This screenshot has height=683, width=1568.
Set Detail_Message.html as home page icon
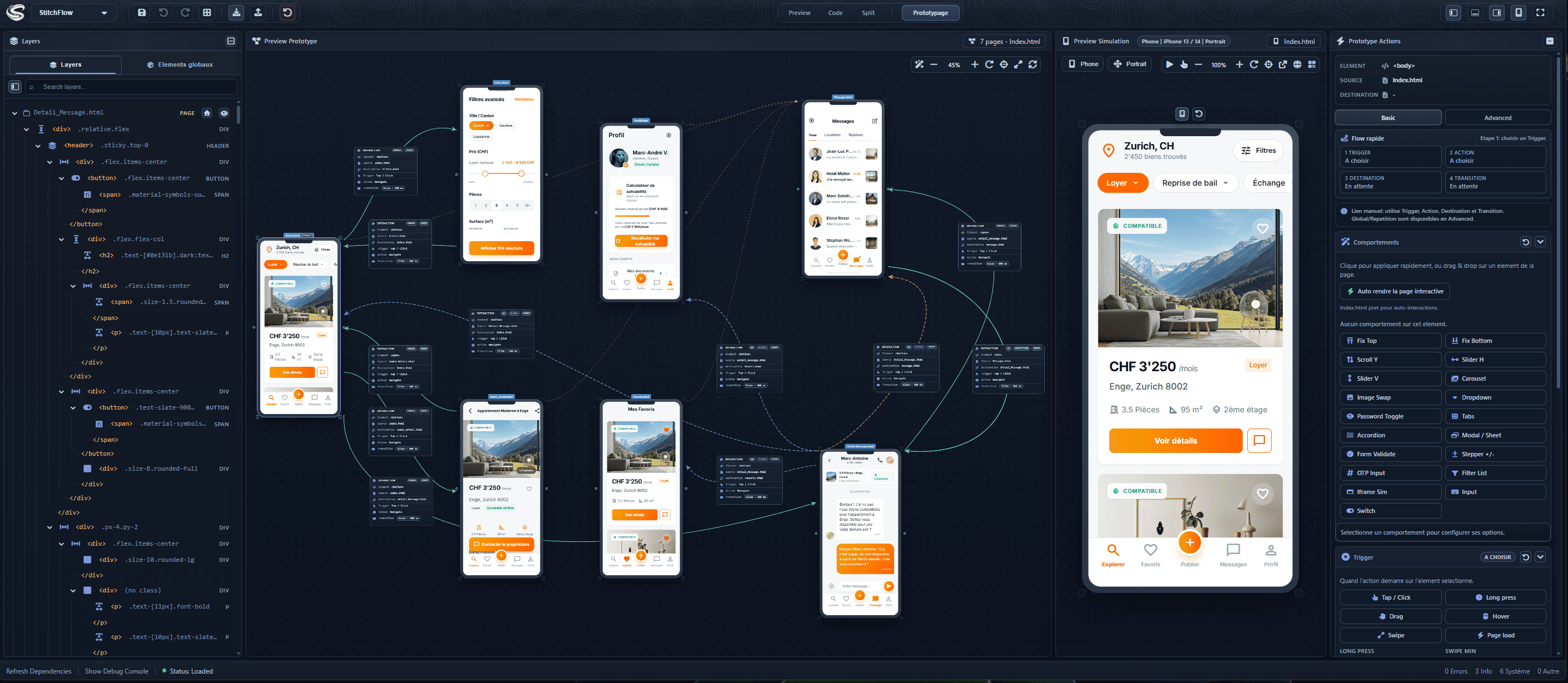pos(207,112)
